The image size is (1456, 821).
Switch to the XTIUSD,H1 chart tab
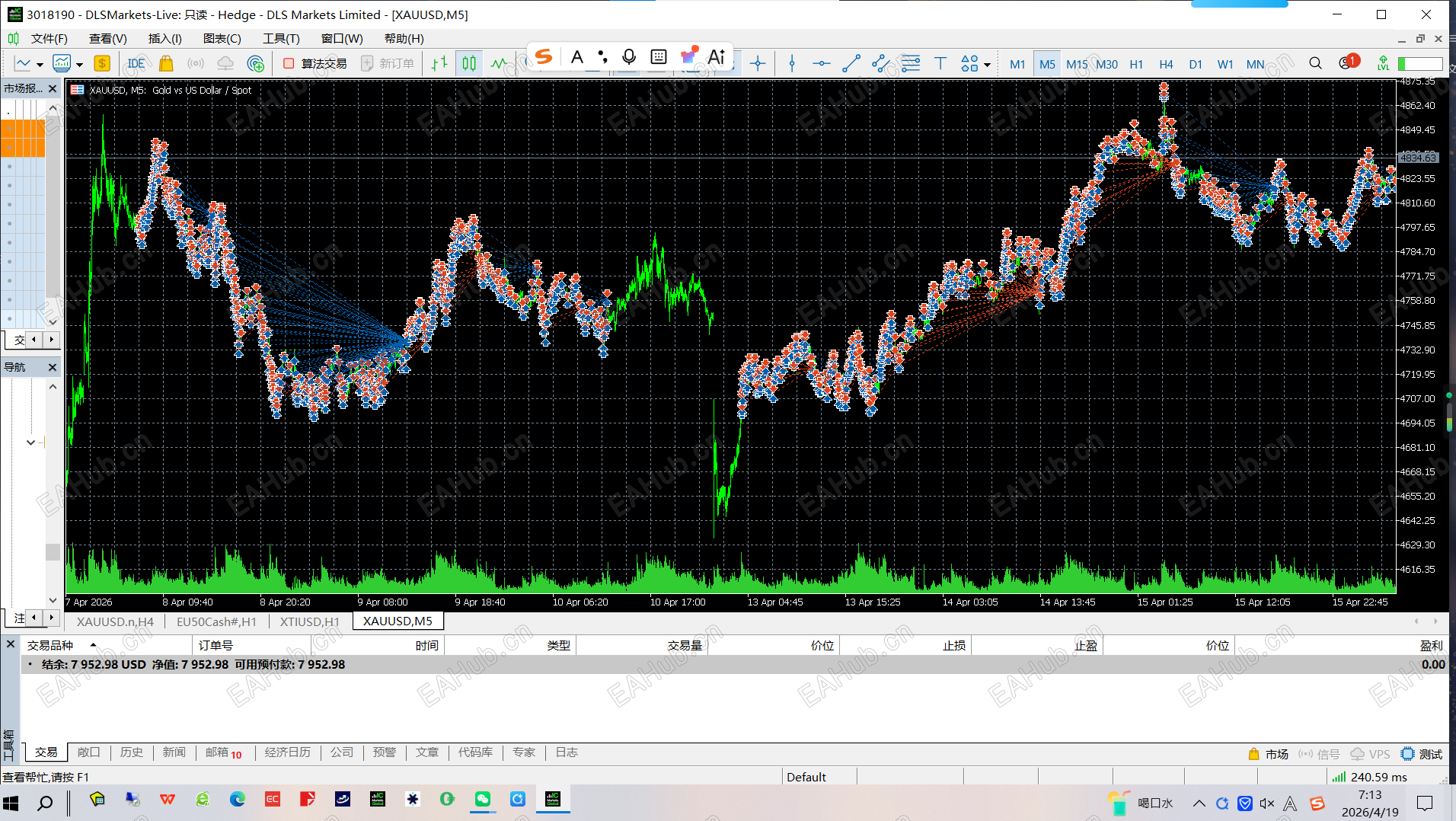click(x=309, y=621)
